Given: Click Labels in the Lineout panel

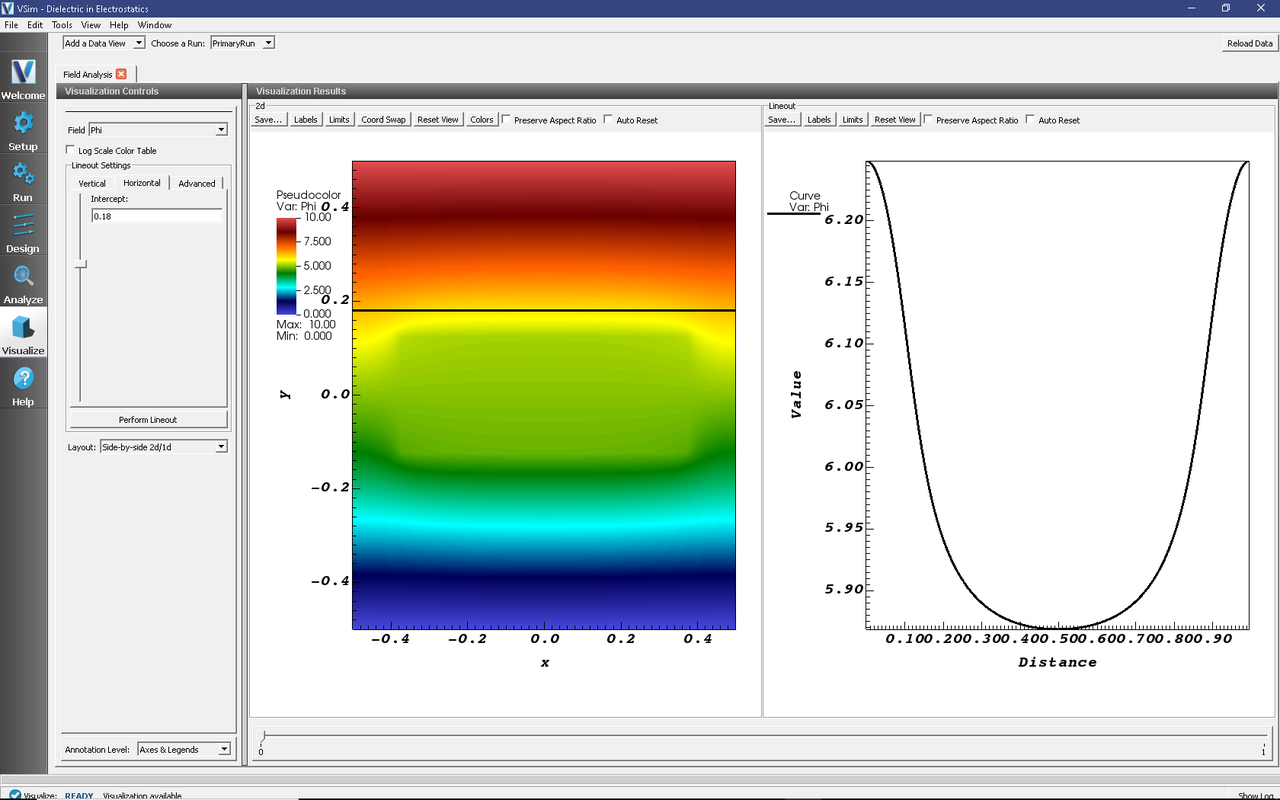Looking at the screenshot, I should coord(819,120).
